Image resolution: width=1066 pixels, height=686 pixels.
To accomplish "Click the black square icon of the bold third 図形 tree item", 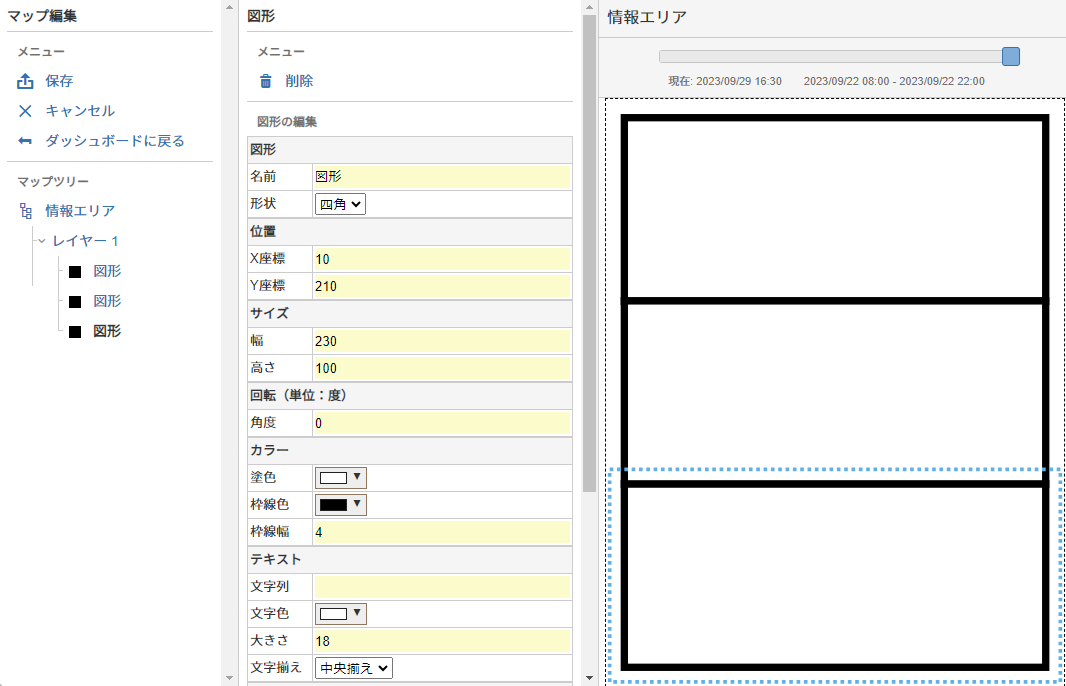I will 75,331.
